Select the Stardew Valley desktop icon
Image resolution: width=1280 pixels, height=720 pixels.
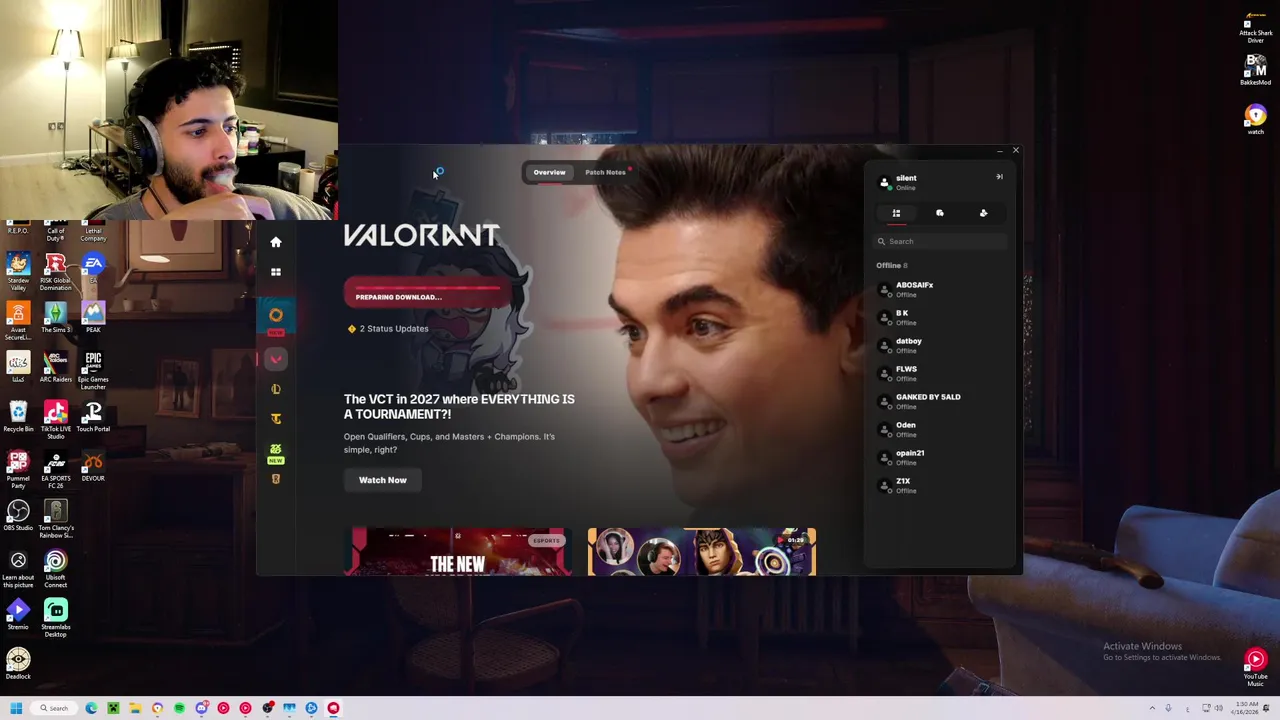pos(18,271)
